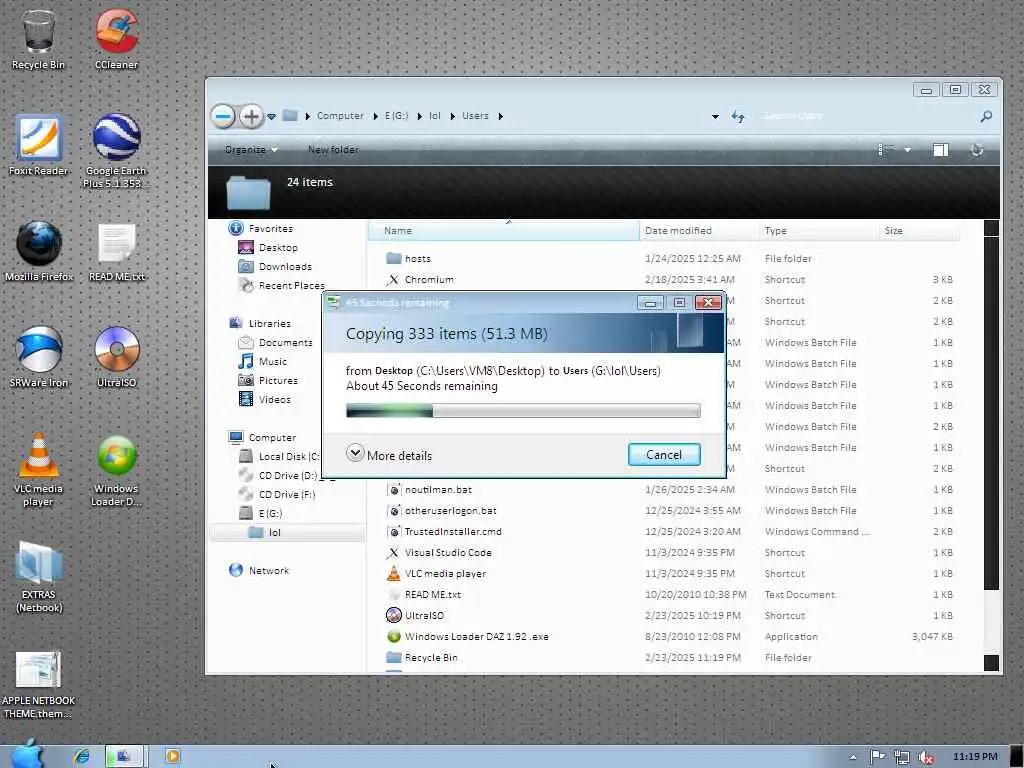Image resolution: width=1024 pixels, height=768 pixels.
Task: Select UltraISO desktop icon
Action: [x=116, y=357]
